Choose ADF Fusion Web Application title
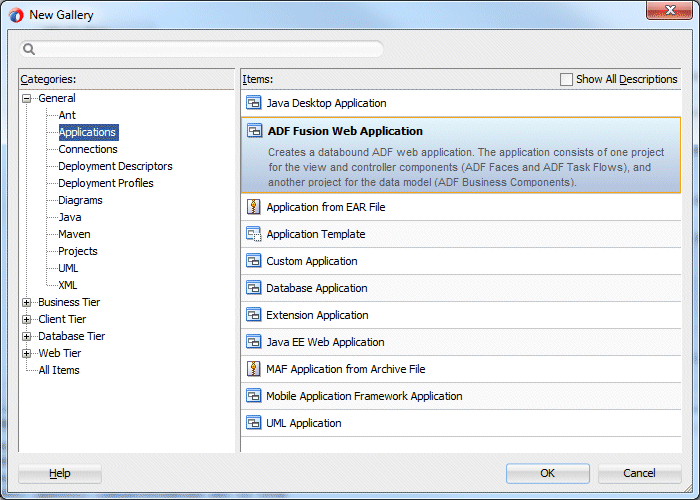Viewport: 700px width, 500px height. pyautogui.click(x=345, y=131)
